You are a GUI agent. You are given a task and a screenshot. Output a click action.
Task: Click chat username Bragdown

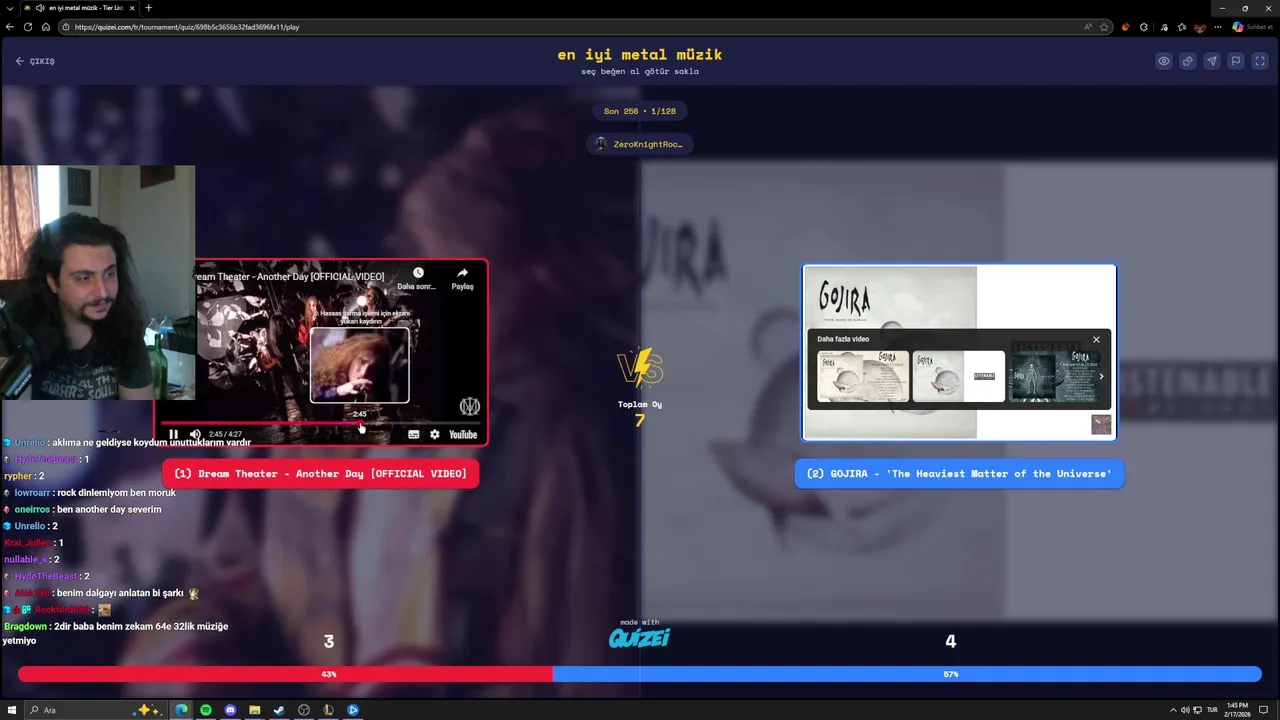[x=26, y=626]
